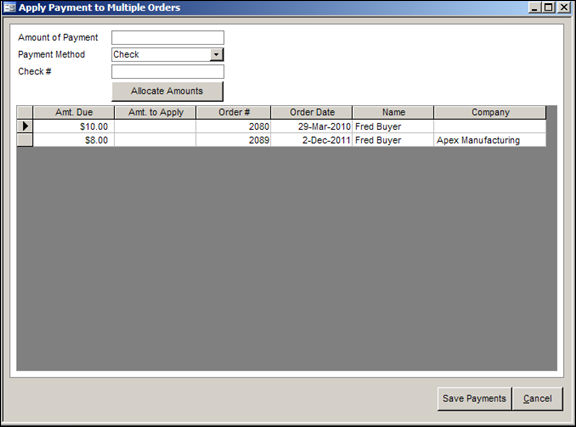Click the Amt. Due column header
This screenshot has height=427, width=576.
tap(73, 112)
